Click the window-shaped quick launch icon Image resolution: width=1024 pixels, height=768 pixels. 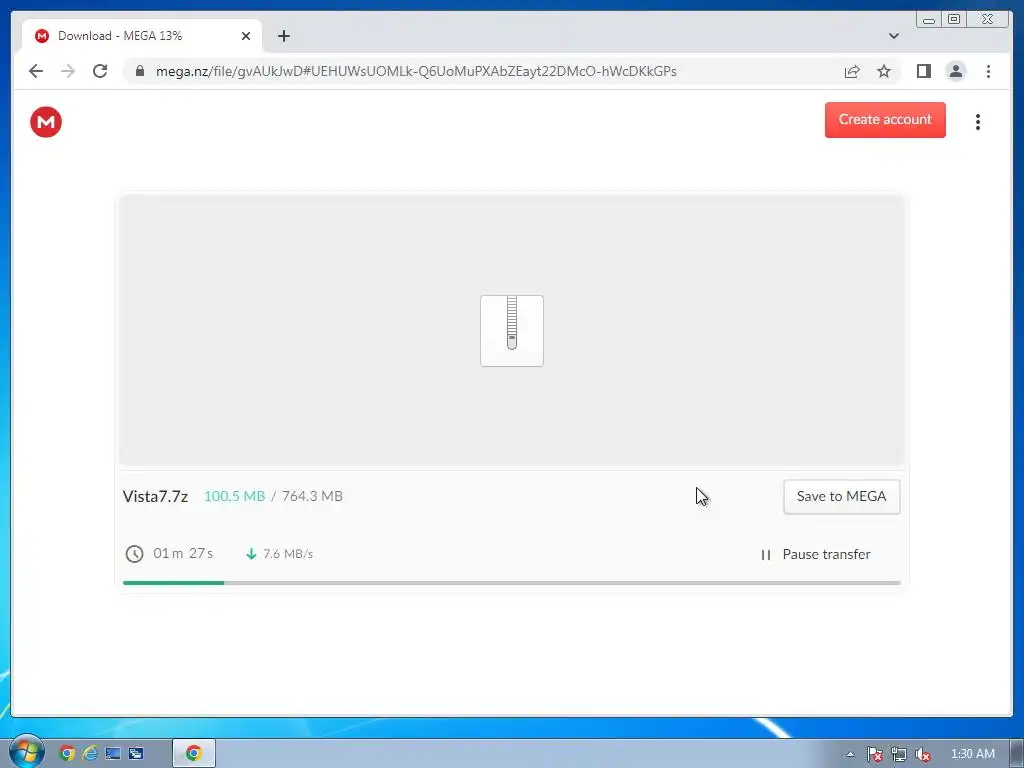click(136, 754)
